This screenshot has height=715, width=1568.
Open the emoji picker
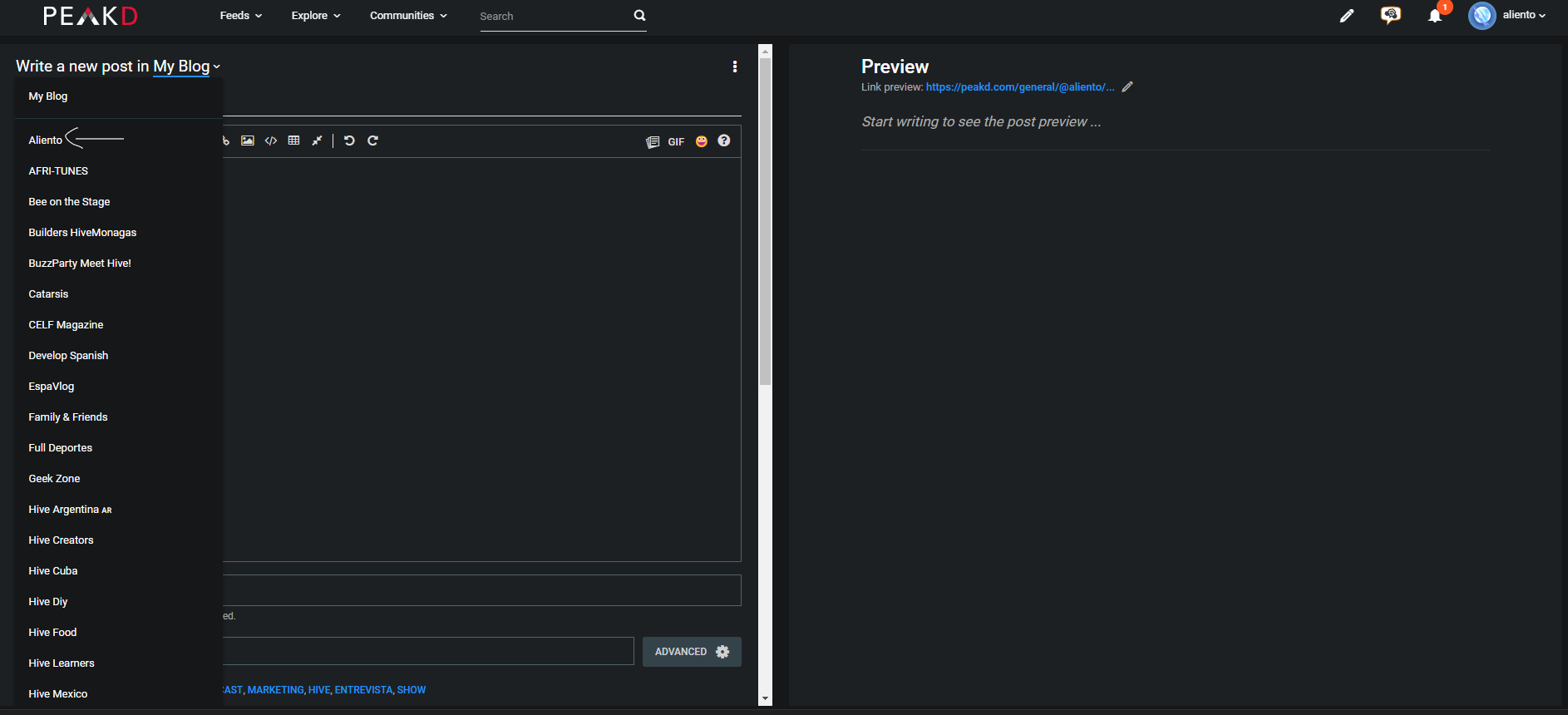pyautogui.click(x=702, y=141)
